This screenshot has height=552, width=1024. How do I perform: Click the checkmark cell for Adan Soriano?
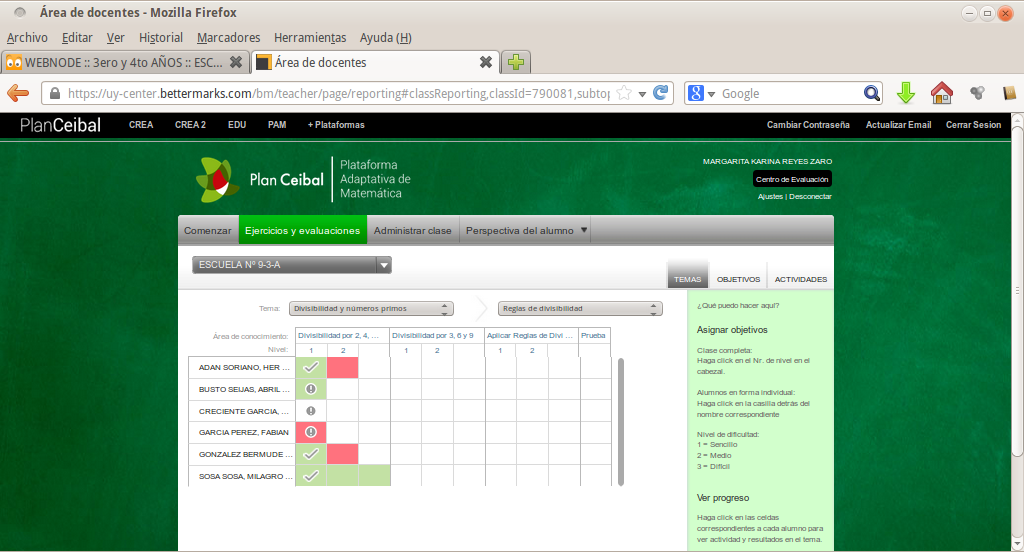click(x=311, y=367)
